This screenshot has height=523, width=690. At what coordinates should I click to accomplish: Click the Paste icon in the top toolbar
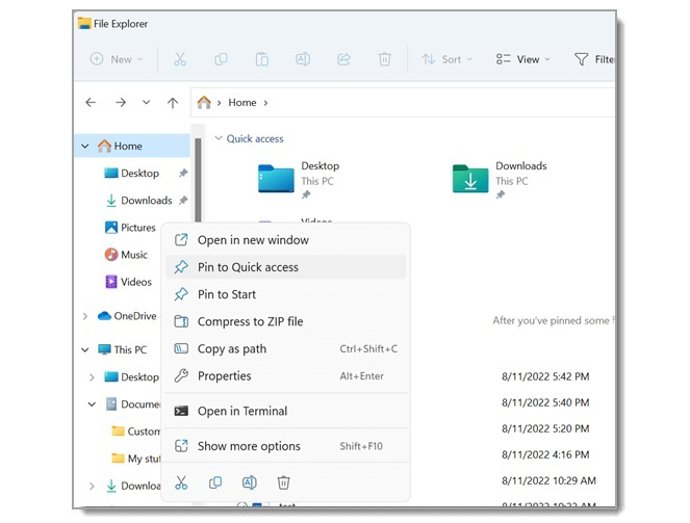tap(262, 59)
